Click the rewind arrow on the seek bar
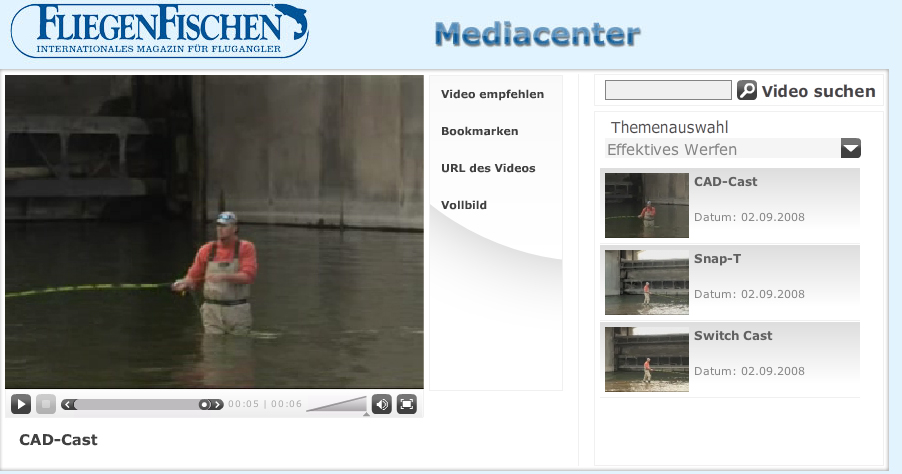 (x=68, y=405)
